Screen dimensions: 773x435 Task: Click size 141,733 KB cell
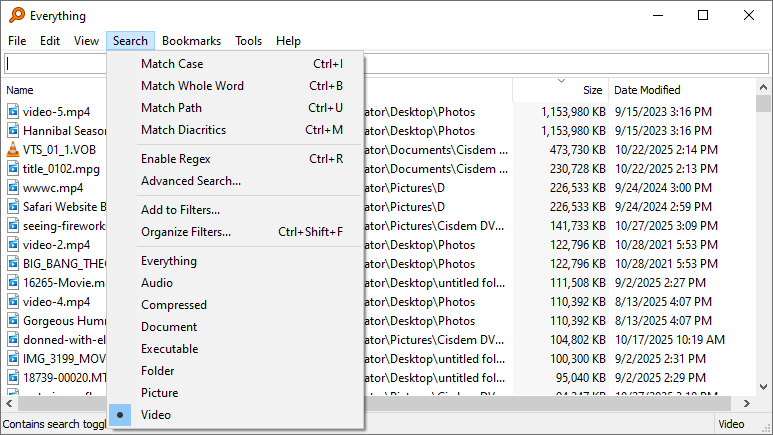pos(578,225)
